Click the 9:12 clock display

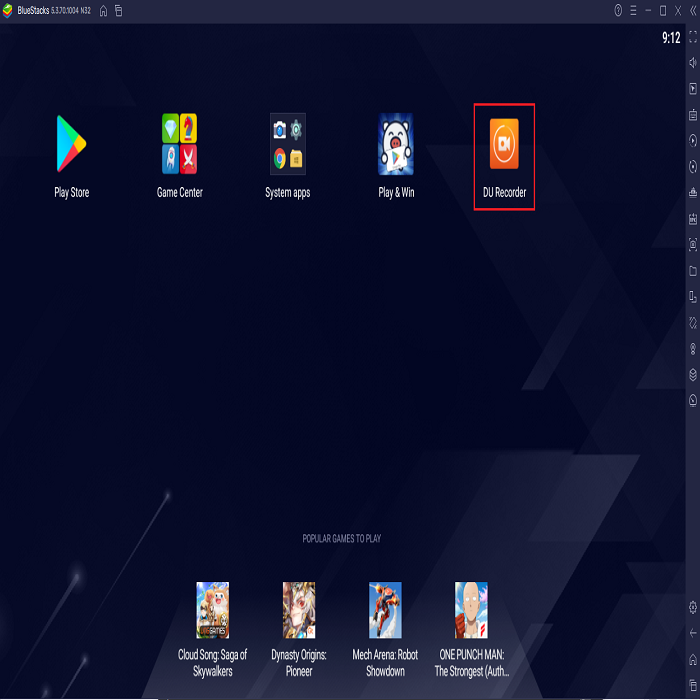(x=671, y=38)
